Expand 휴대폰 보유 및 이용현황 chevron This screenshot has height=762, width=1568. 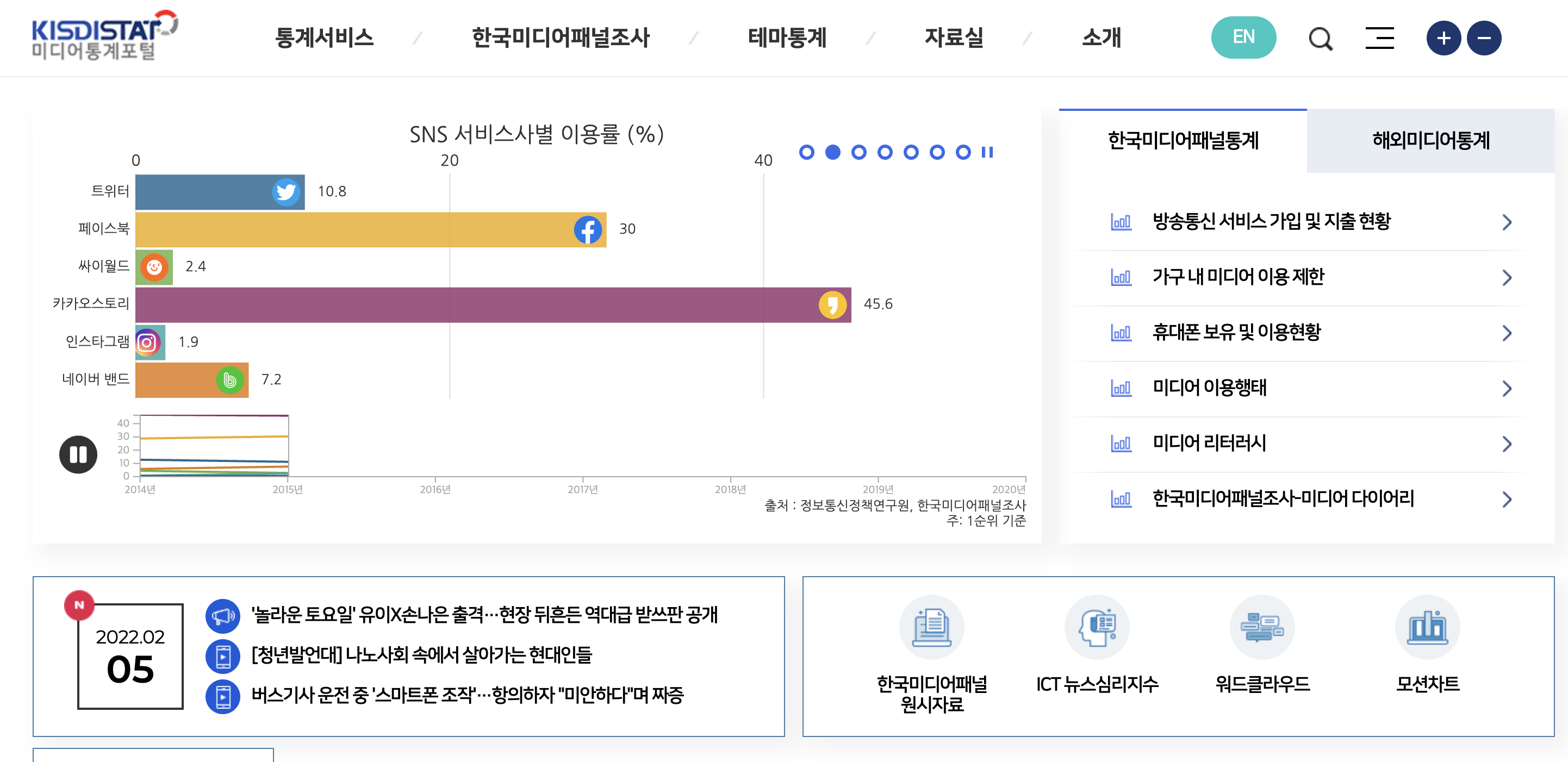point(1507,333)
